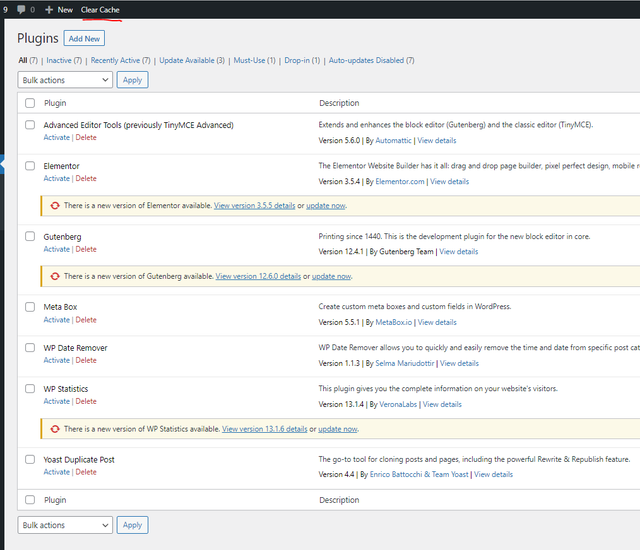Activate the Elementor plugin
Viewport: 640px width, 550px height.
coord(57,178)
